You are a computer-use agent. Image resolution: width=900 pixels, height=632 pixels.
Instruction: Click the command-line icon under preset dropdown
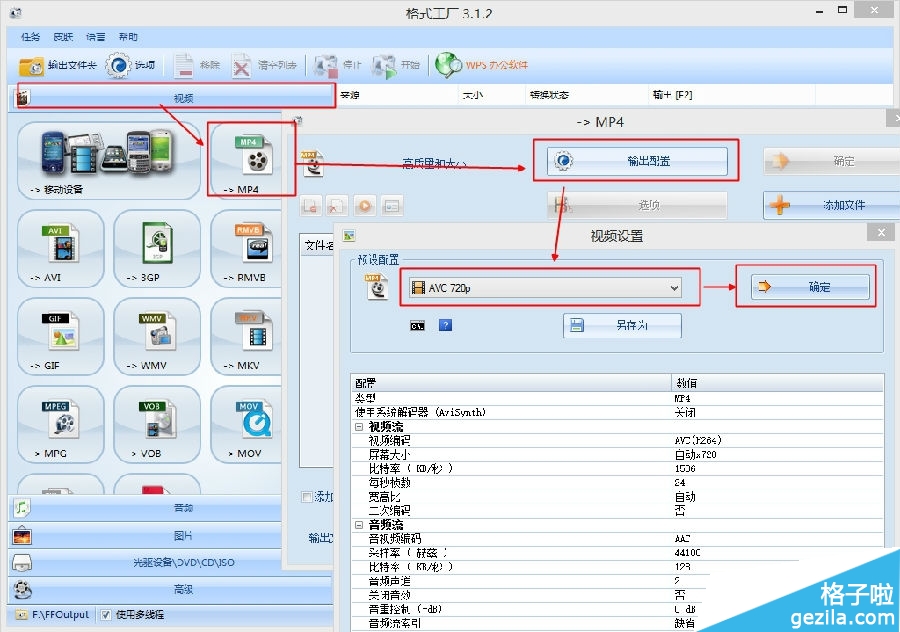[417, 326]
